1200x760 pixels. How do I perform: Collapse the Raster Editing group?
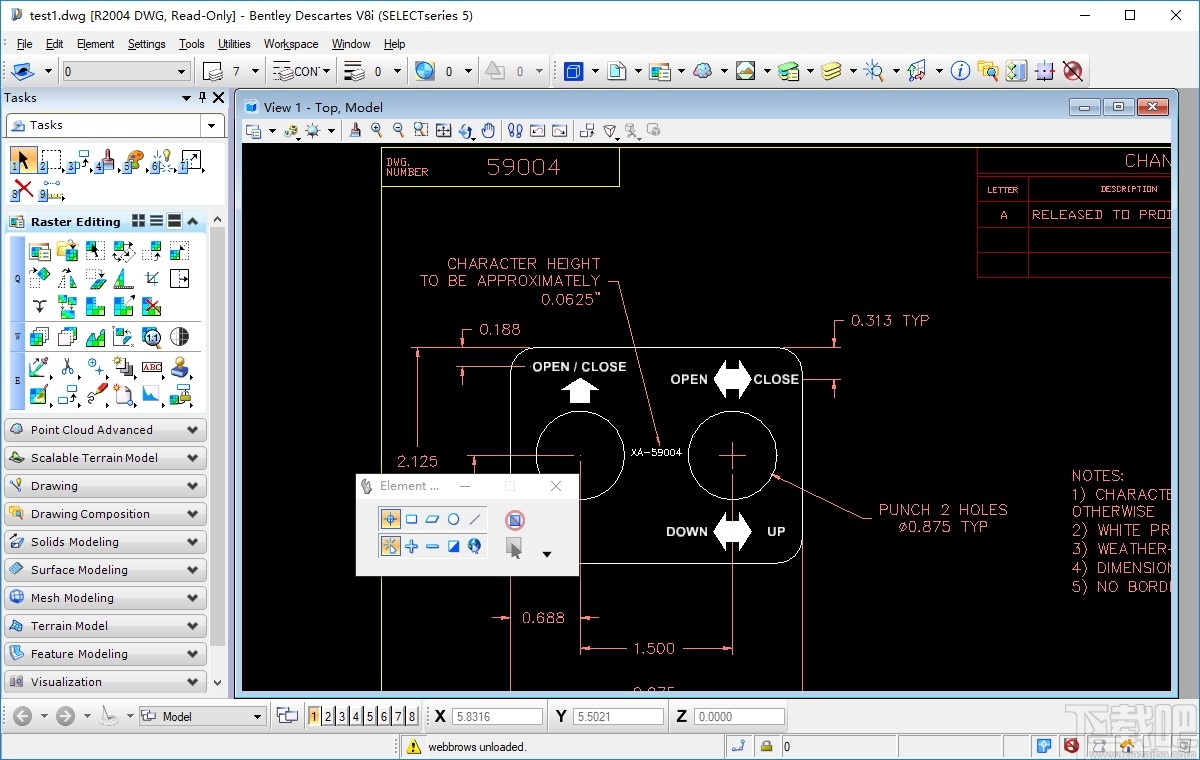click(193, 221)
